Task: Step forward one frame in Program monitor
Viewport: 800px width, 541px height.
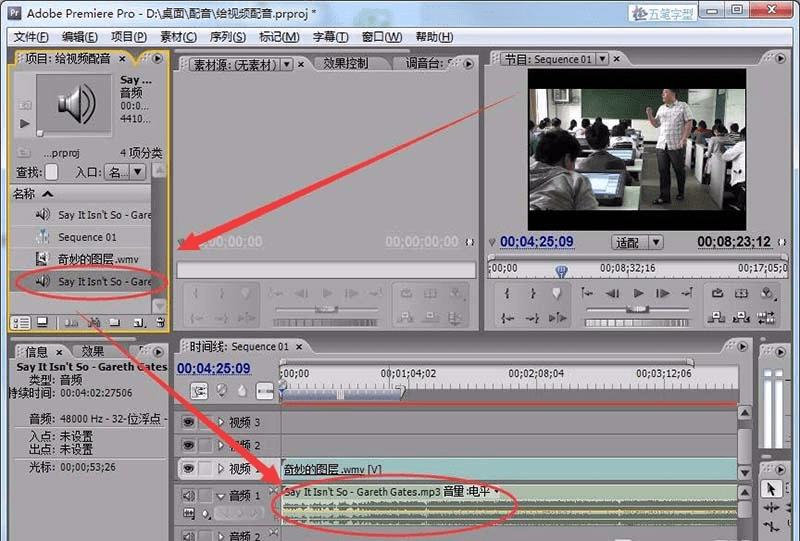Action: coord(663,293)
